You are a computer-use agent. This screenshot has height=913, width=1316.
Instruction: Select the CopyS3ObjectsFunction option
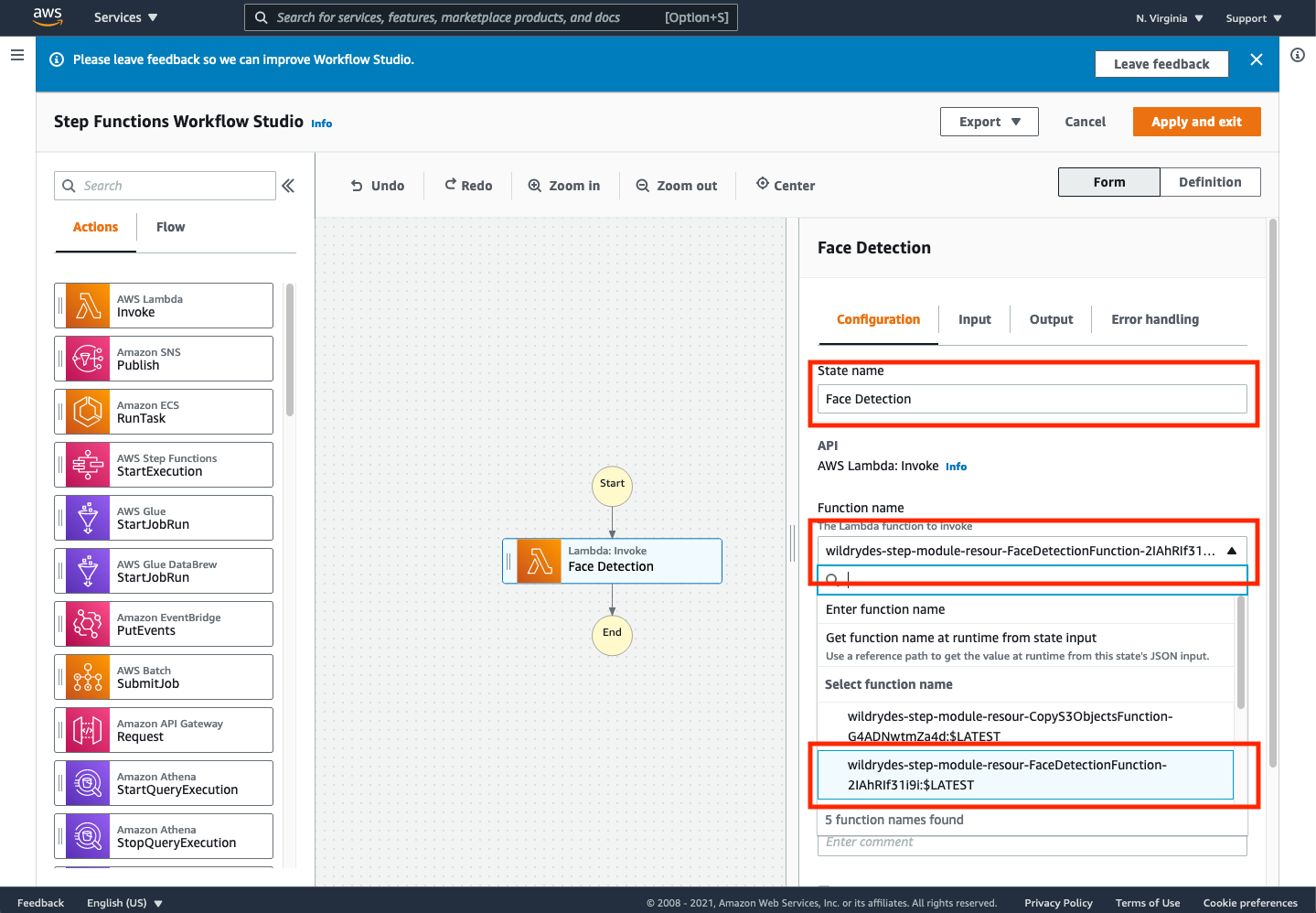[1026, 726]
